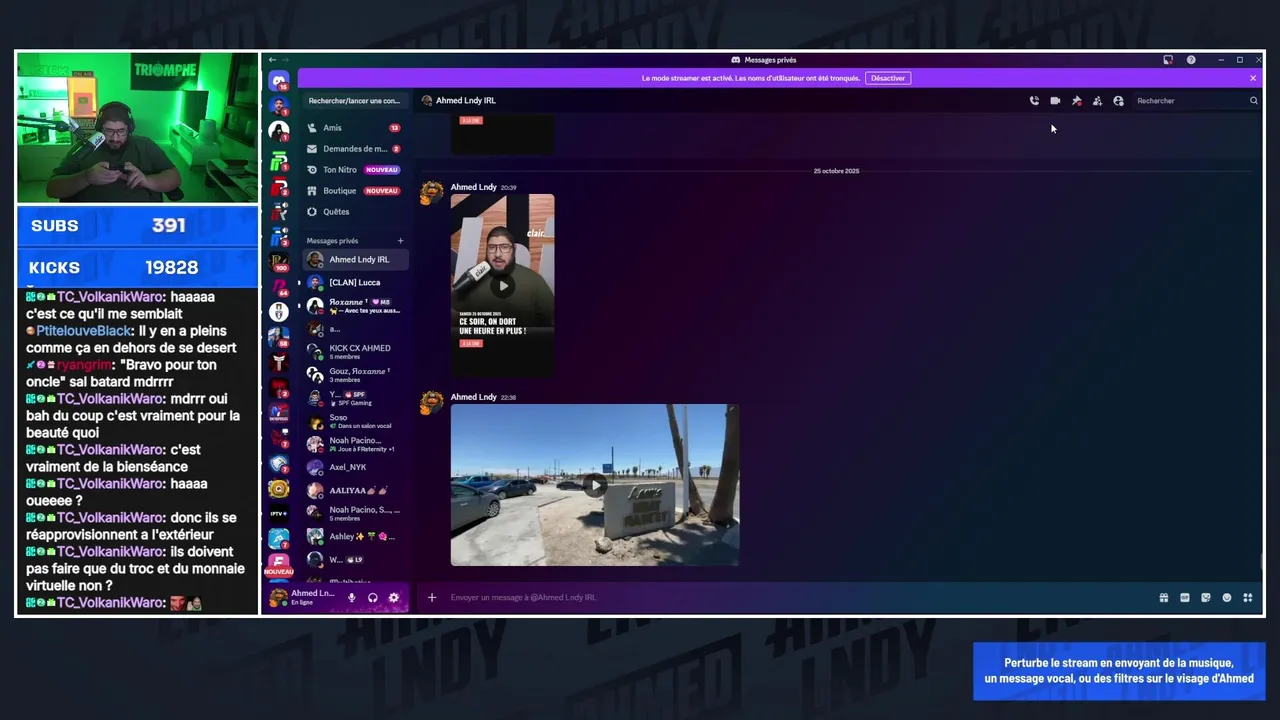This screenshot has width=1280, height=720.
Task: Deafen with the headphones icon
Action: click(372, 598)
